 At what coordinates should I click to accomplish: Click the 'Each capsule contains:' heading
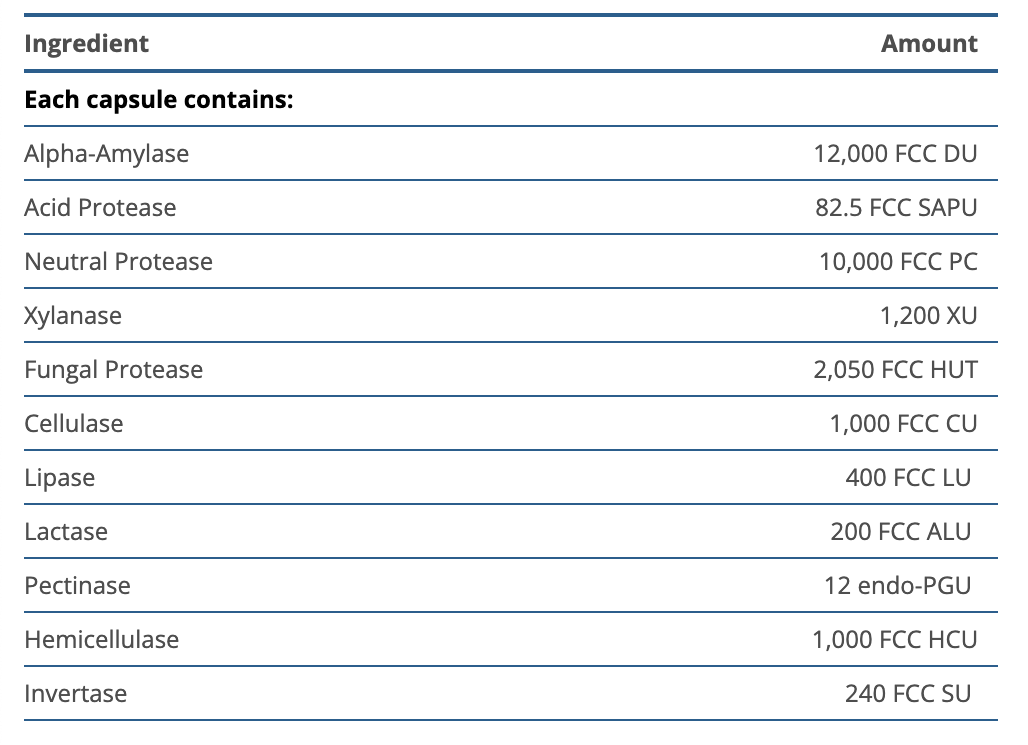[158, 100]
